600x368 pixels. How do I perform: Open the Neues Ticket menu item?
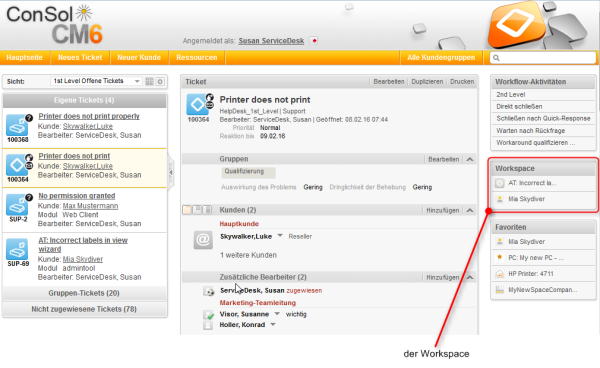point(80,58)
